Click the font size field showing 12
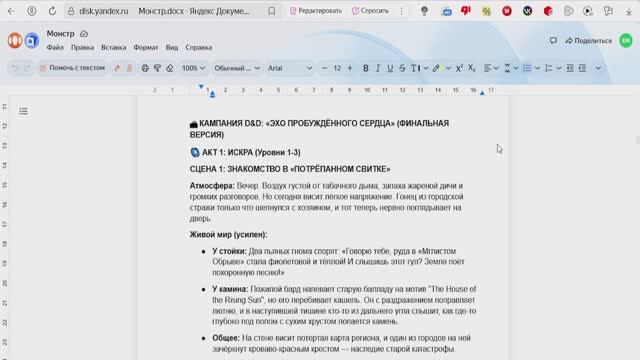The height and width of the screenshot is (360, 640). [x=337, y=68]
